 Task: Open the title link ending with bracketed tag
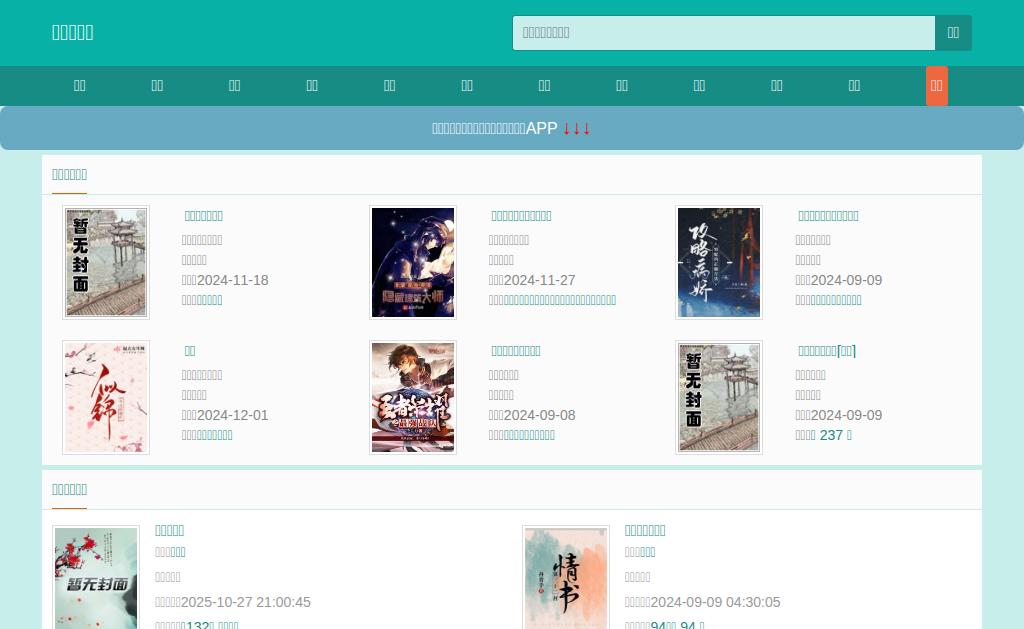[827, 351]
